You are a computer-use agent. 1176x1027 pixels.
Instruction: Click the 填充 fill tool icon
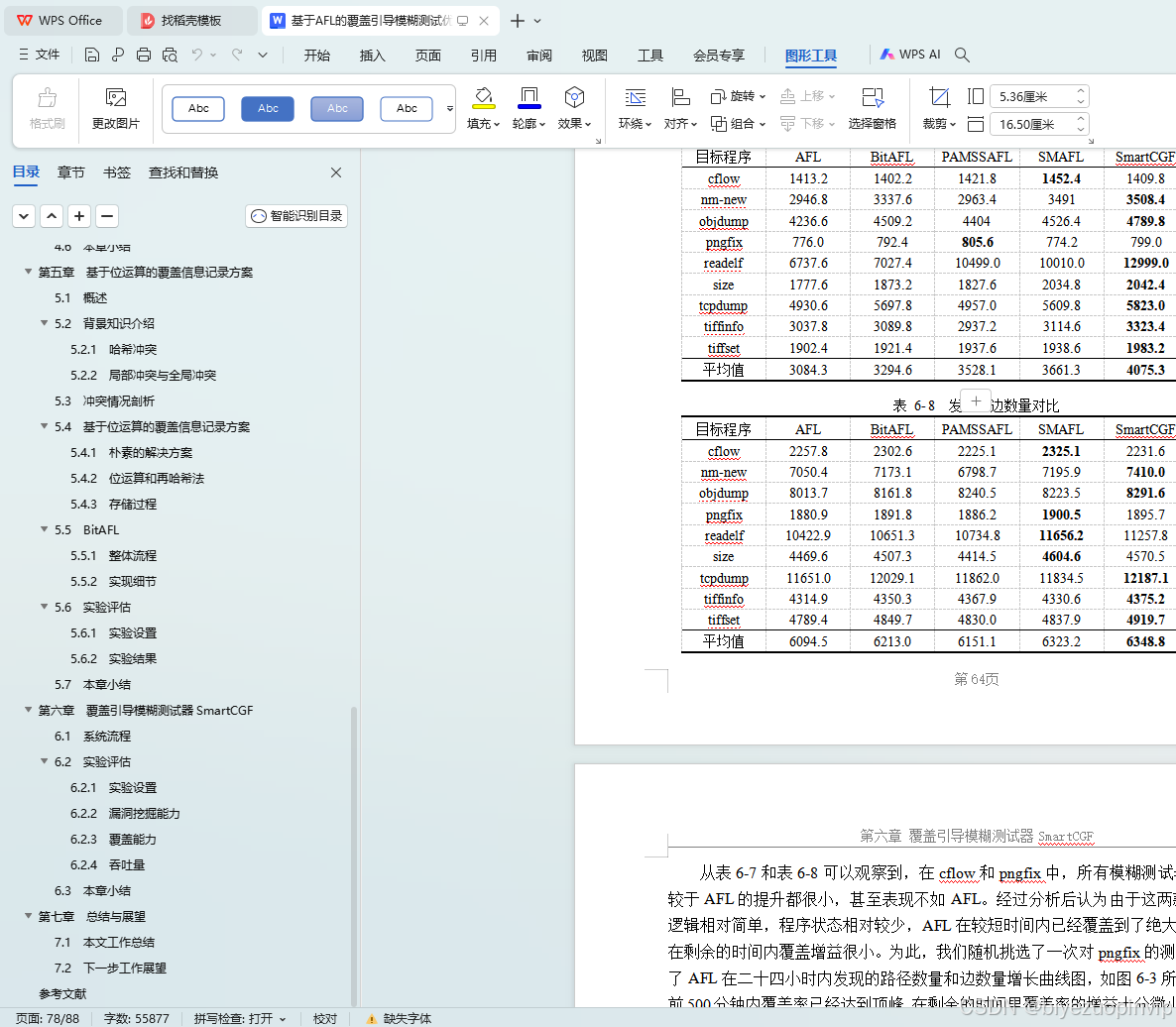pos(483,99)
